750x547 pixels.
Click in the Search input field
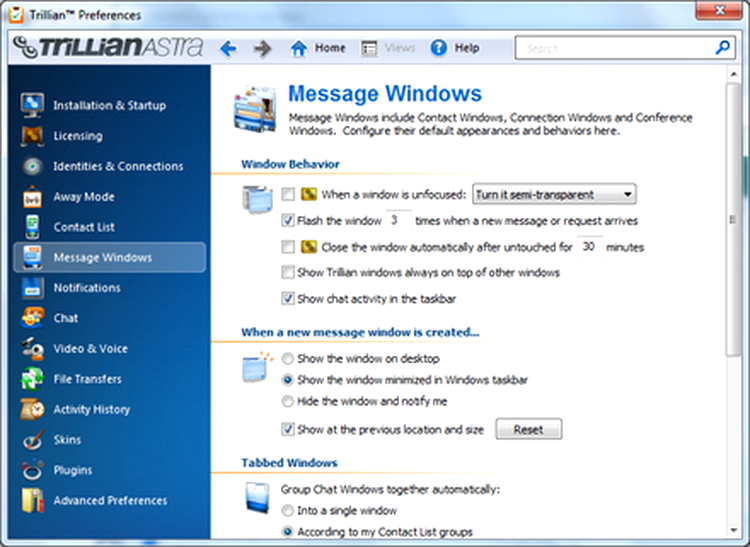tap(615, 48)
